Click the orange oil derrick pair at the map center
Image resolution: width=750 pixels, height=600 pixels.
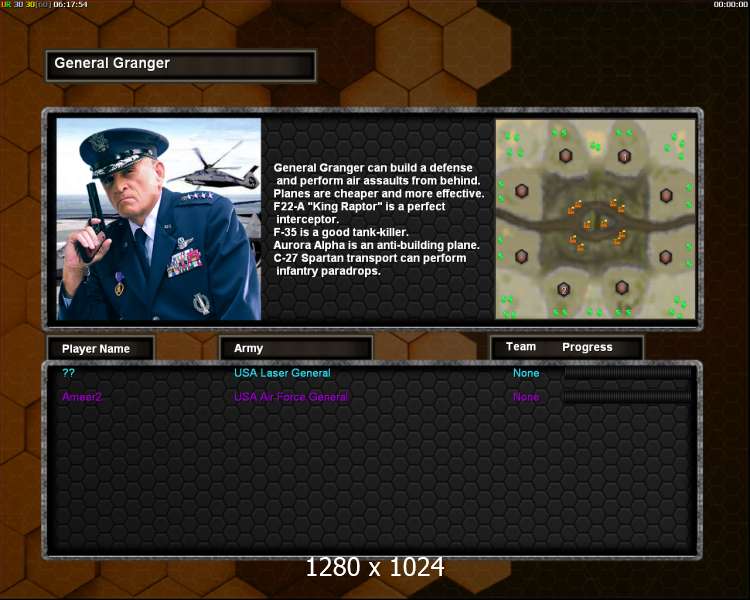[596, 223]
